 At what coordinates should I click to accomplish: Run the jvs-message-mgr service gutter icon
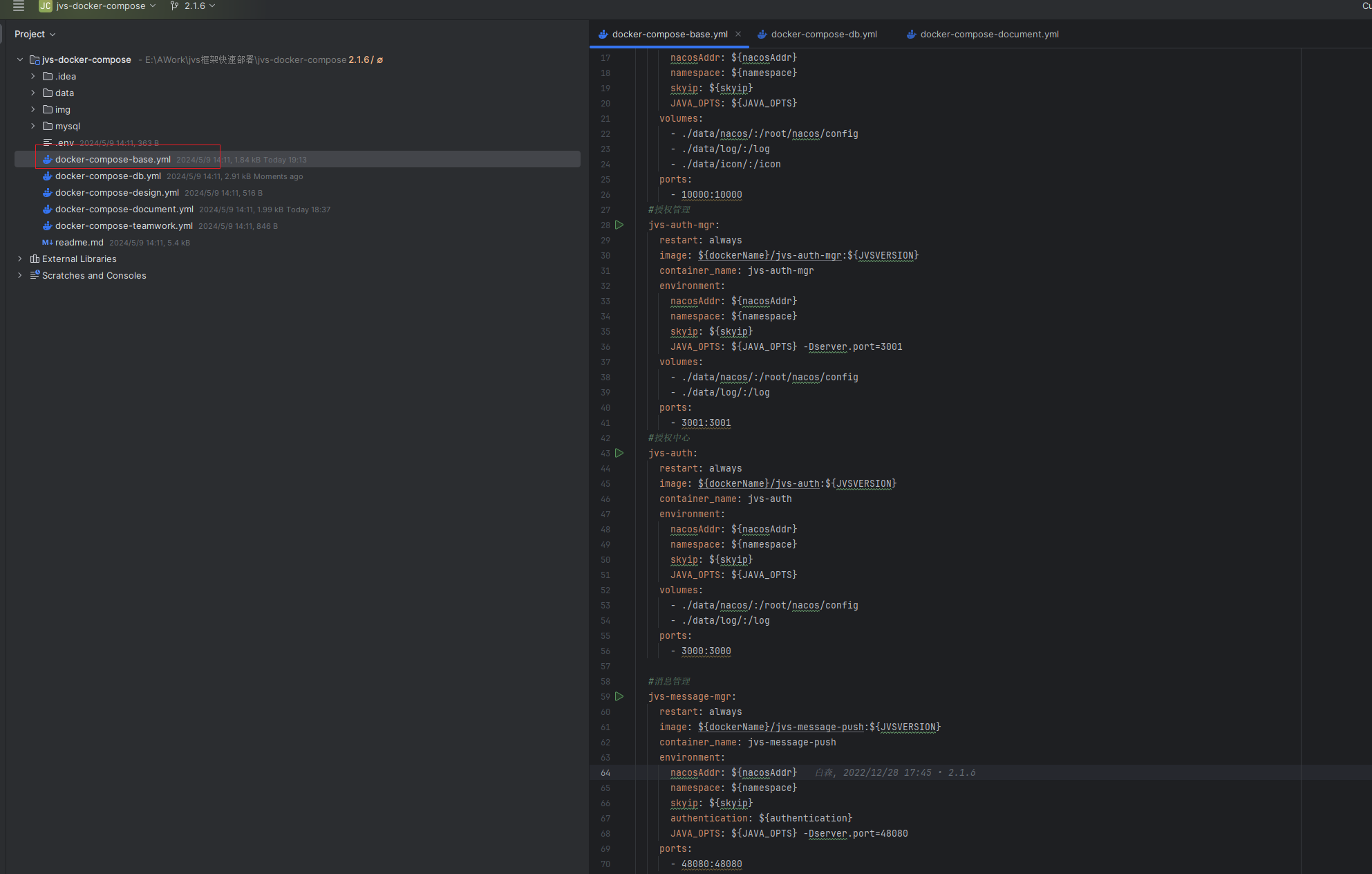click(x=619, y=696)
